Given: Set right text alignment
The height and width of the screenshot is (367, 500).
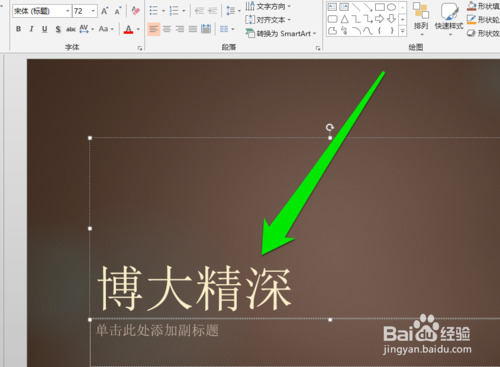Looking at the screenshot, I should pos(180,29).
